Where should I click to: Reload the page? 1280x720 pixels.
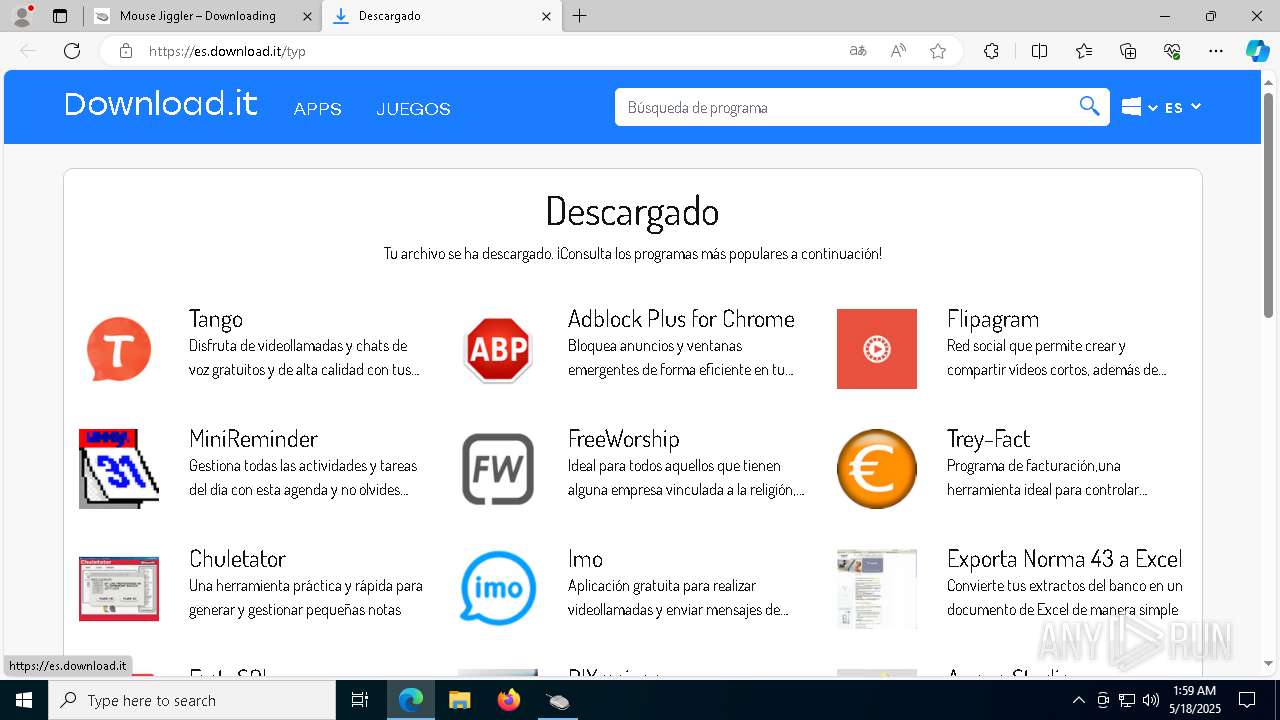[x=72, y=51]
